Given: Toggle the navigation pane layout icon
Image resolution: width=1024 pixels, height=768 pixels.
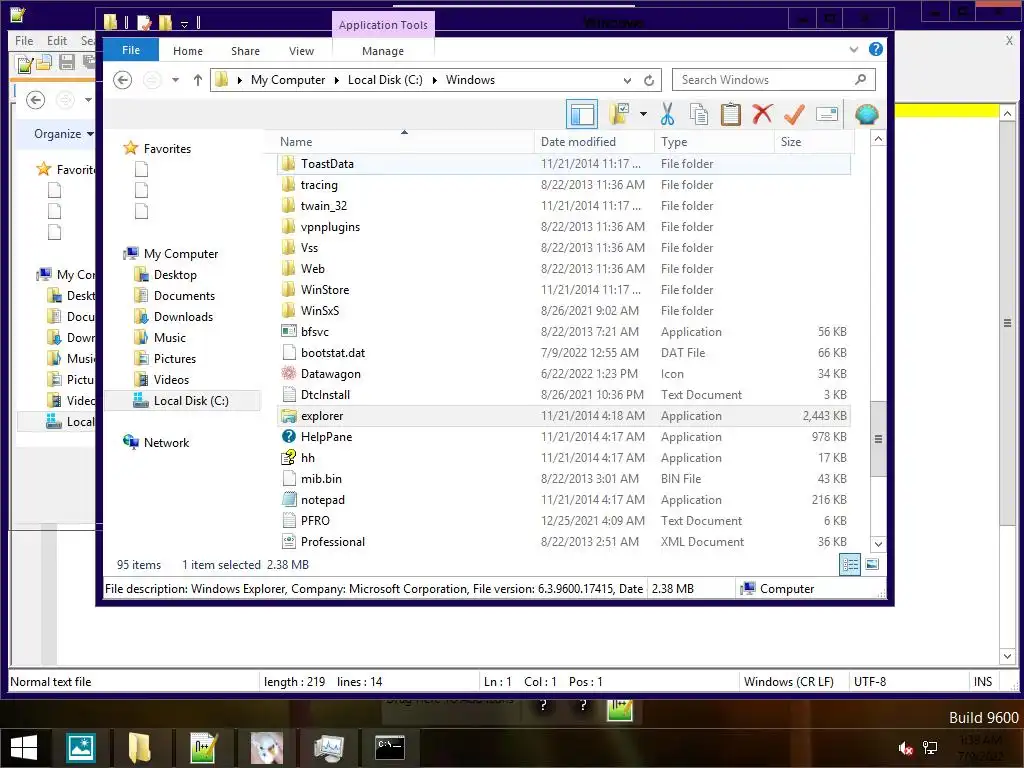Looking at the screenshot, I should 581,114.
